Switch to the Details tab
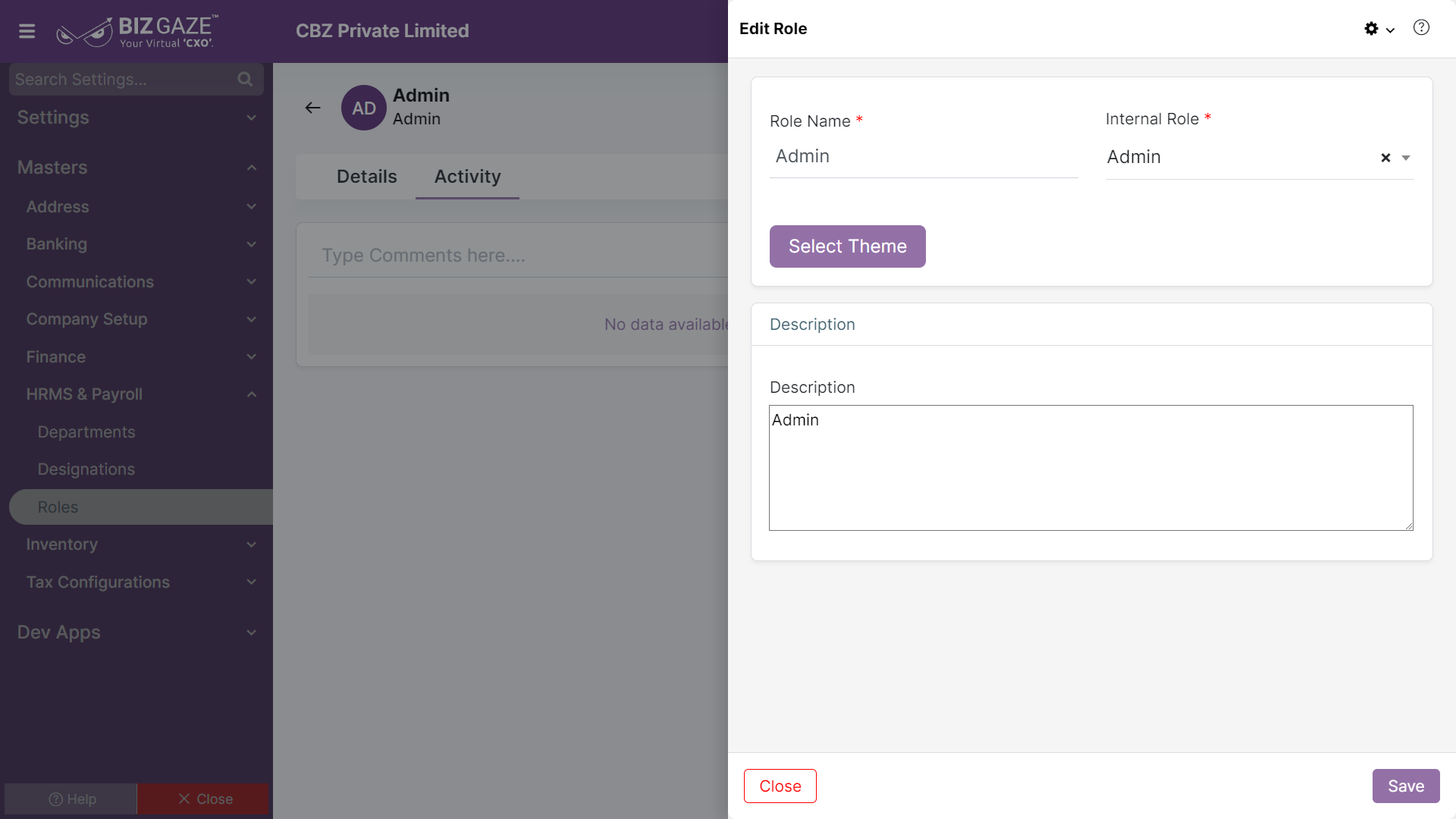Viewport: 1456px width, 819px height. click(366, 177)
